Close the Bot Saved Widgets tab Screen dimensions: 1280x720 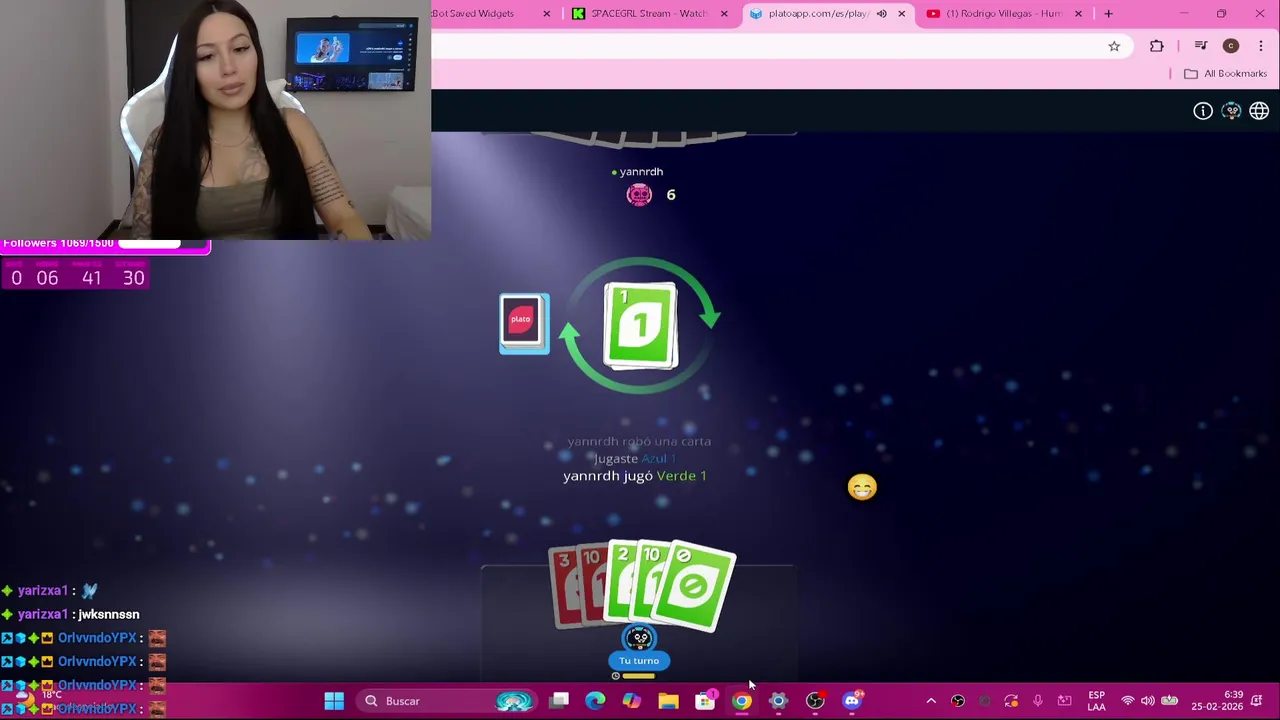[546, 13]
